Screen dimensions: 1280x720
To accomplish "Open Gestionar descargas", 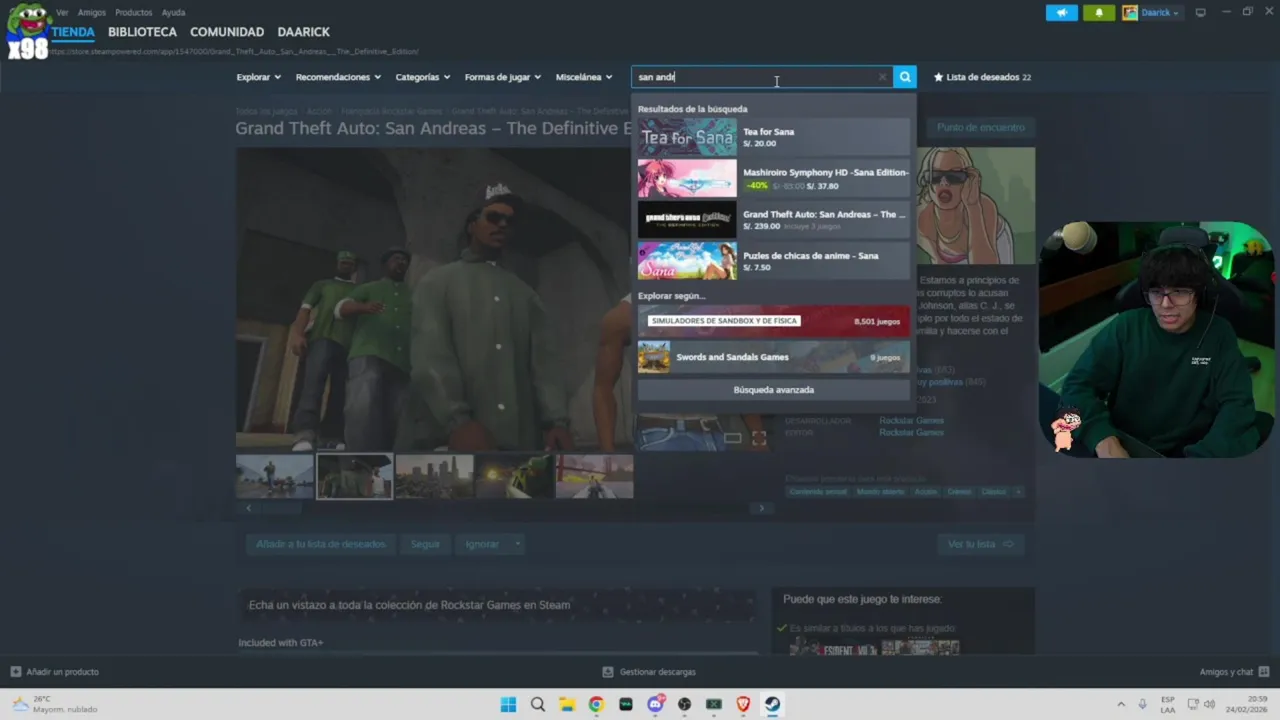I will pyautogui.click(x=649, y=672).
